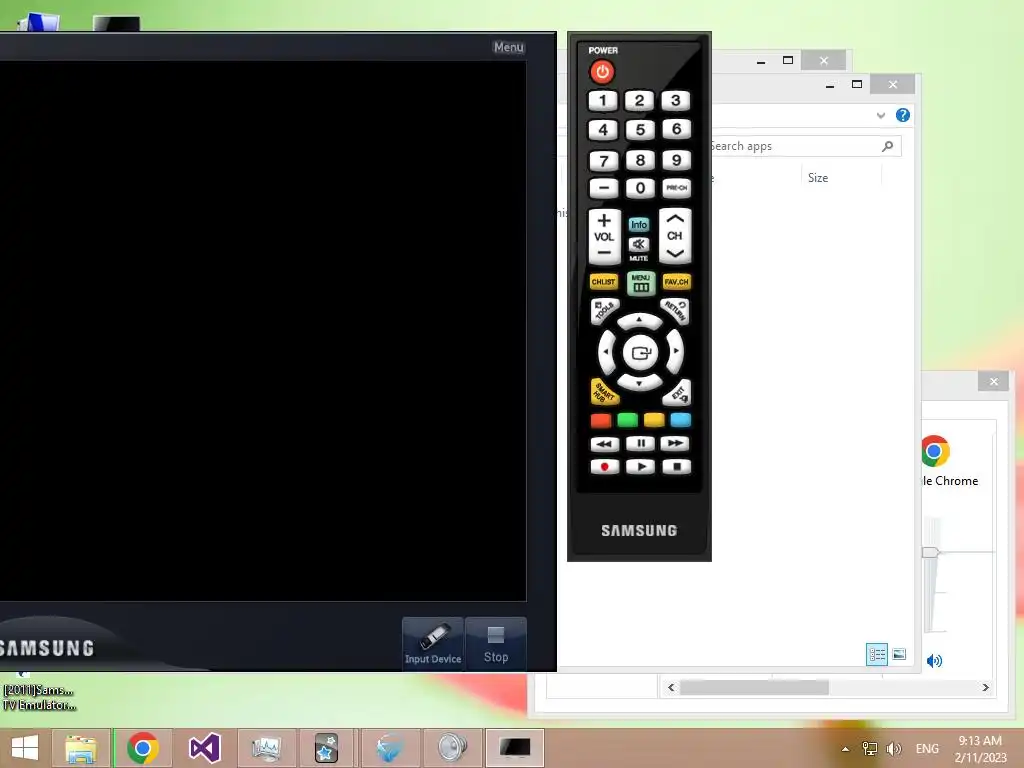Open Visual Studio from the taskbar
The height and width of the screenshot is (768, 1024).
coord(204,748)
